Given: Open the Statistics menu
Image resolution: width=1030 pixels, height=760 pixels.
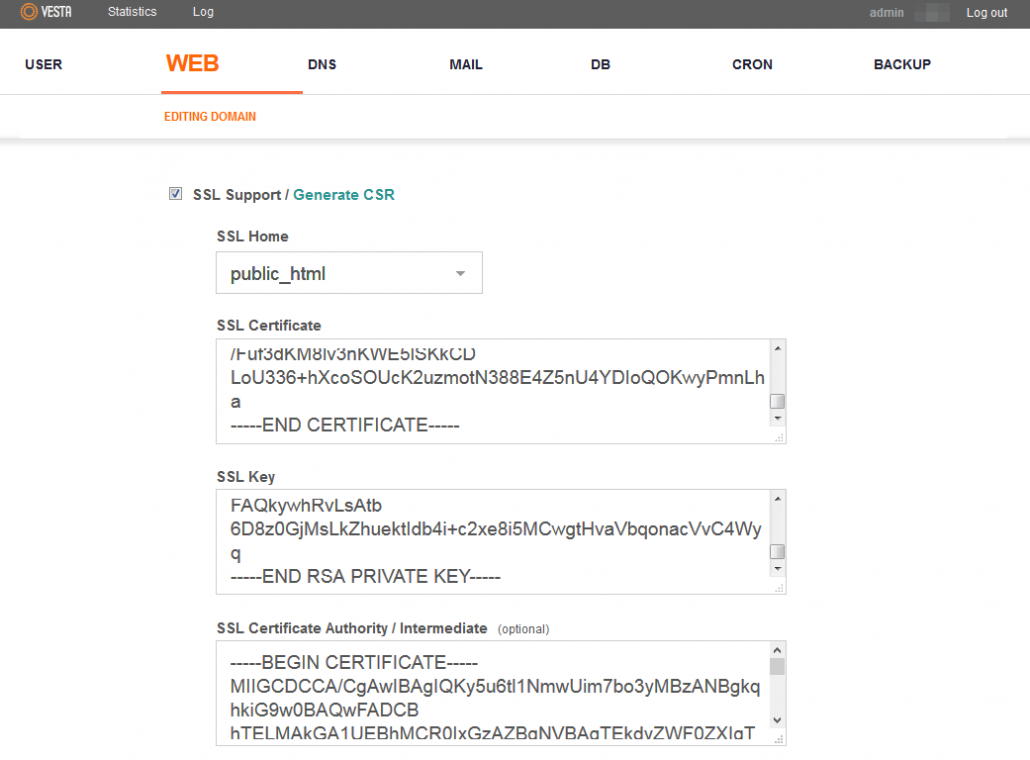Looking at the screenshot, I should click(132, 12).
